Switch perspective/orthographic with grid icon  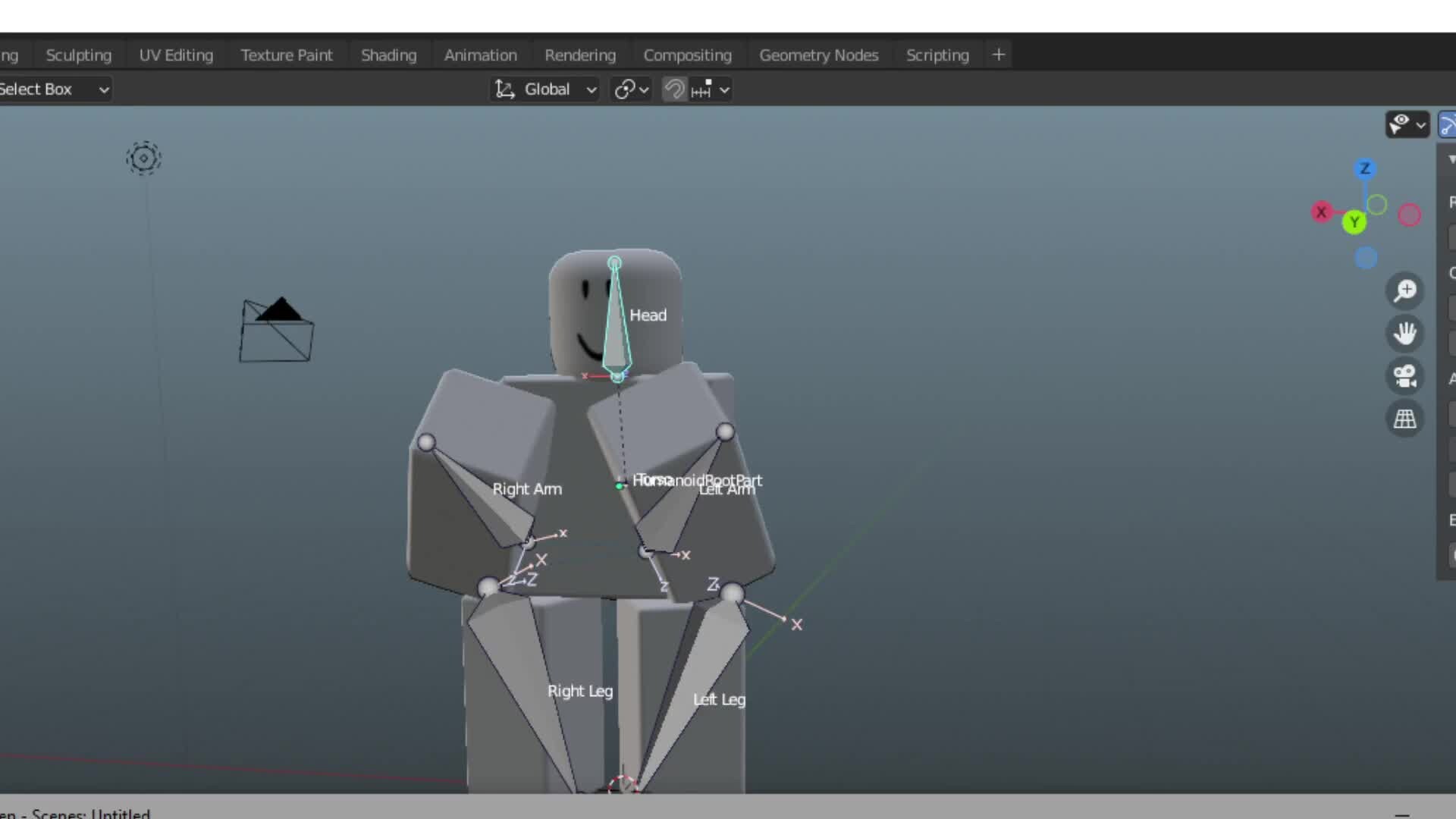coord(1404,419)
